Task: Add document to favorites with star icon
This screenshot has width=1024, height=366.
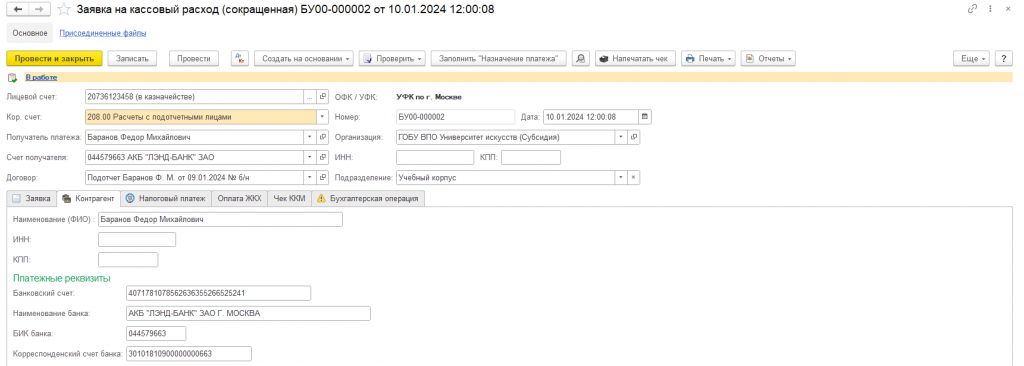Action: click(x=63, y=9)
